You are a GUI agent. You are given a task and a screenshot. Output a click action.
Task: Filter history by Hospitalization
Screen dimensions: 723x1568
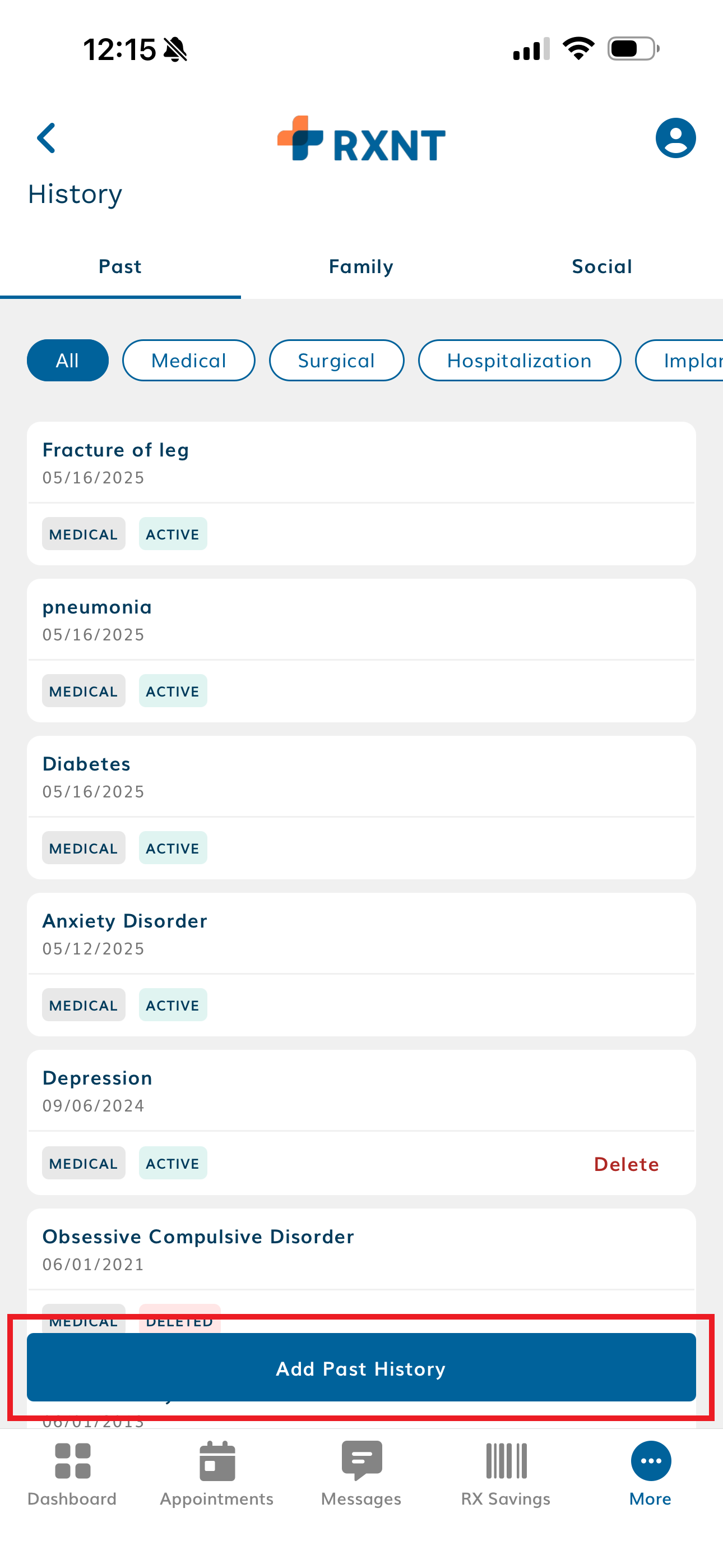coord(519,361)
